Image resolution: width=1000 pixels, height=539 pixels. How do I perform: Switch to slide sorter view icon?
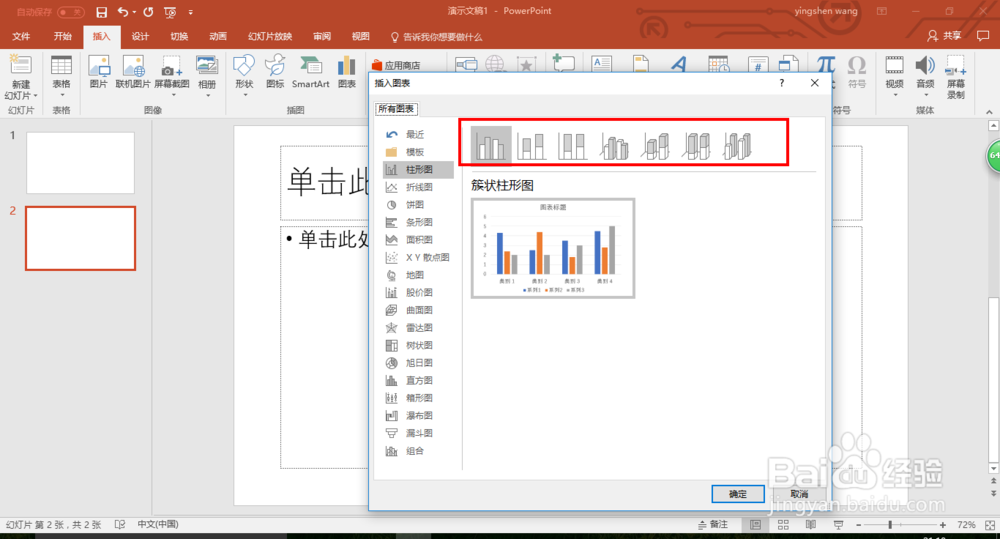pos(783,524)
